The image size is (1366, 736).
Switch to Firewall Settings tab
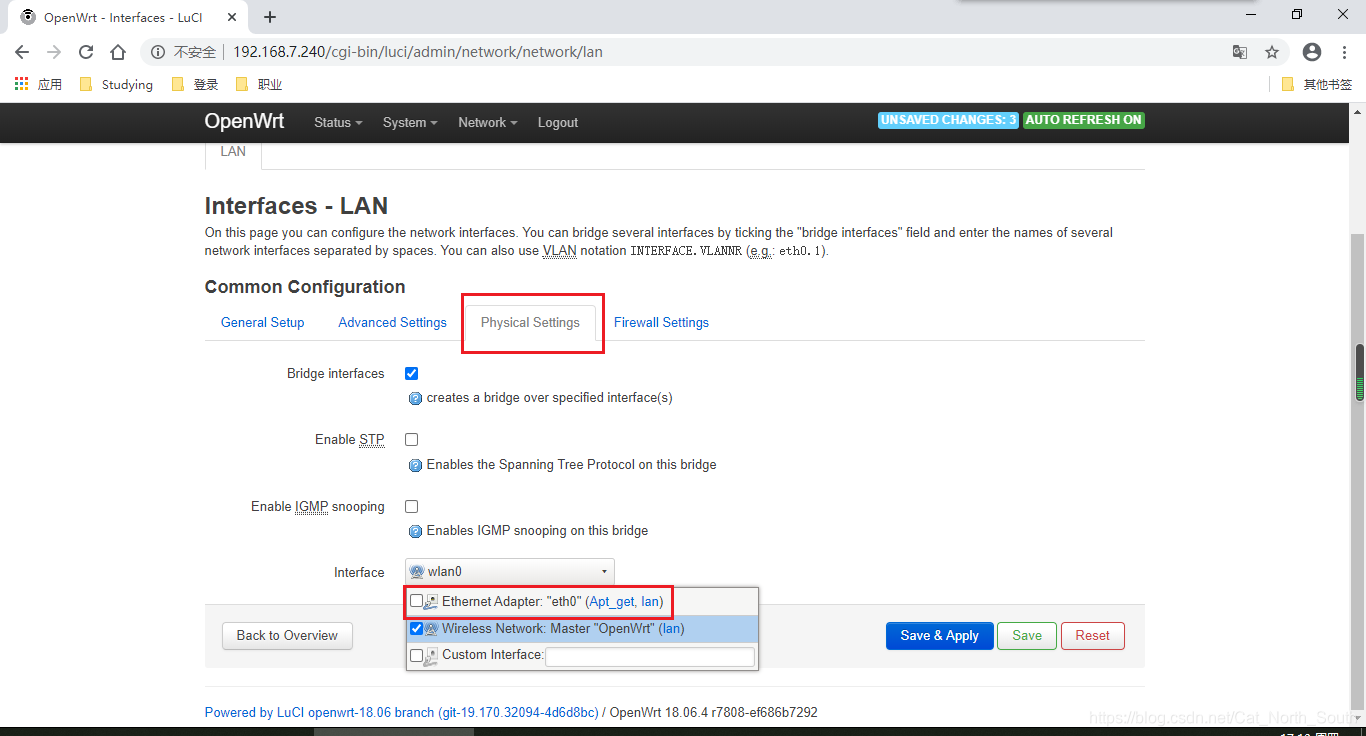(x=661, y=322)
